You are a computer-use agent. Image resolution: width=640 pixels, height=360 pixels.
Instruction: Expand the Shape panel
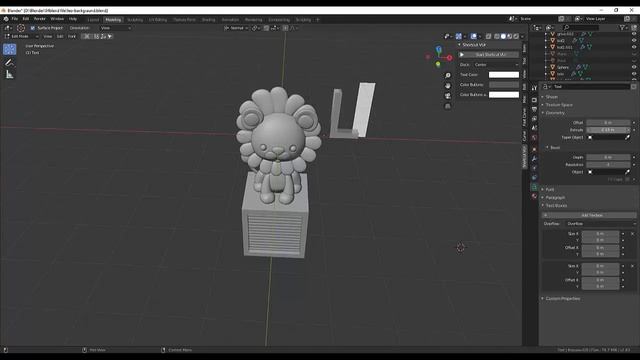tap(551, 97)
